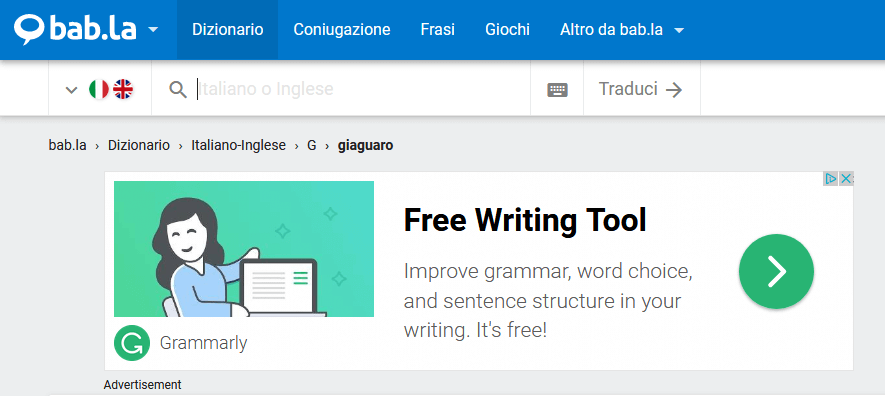
Task: Follow the bab.la breadcrumb link
Action: pyautogui.click(x=68, y=146)
